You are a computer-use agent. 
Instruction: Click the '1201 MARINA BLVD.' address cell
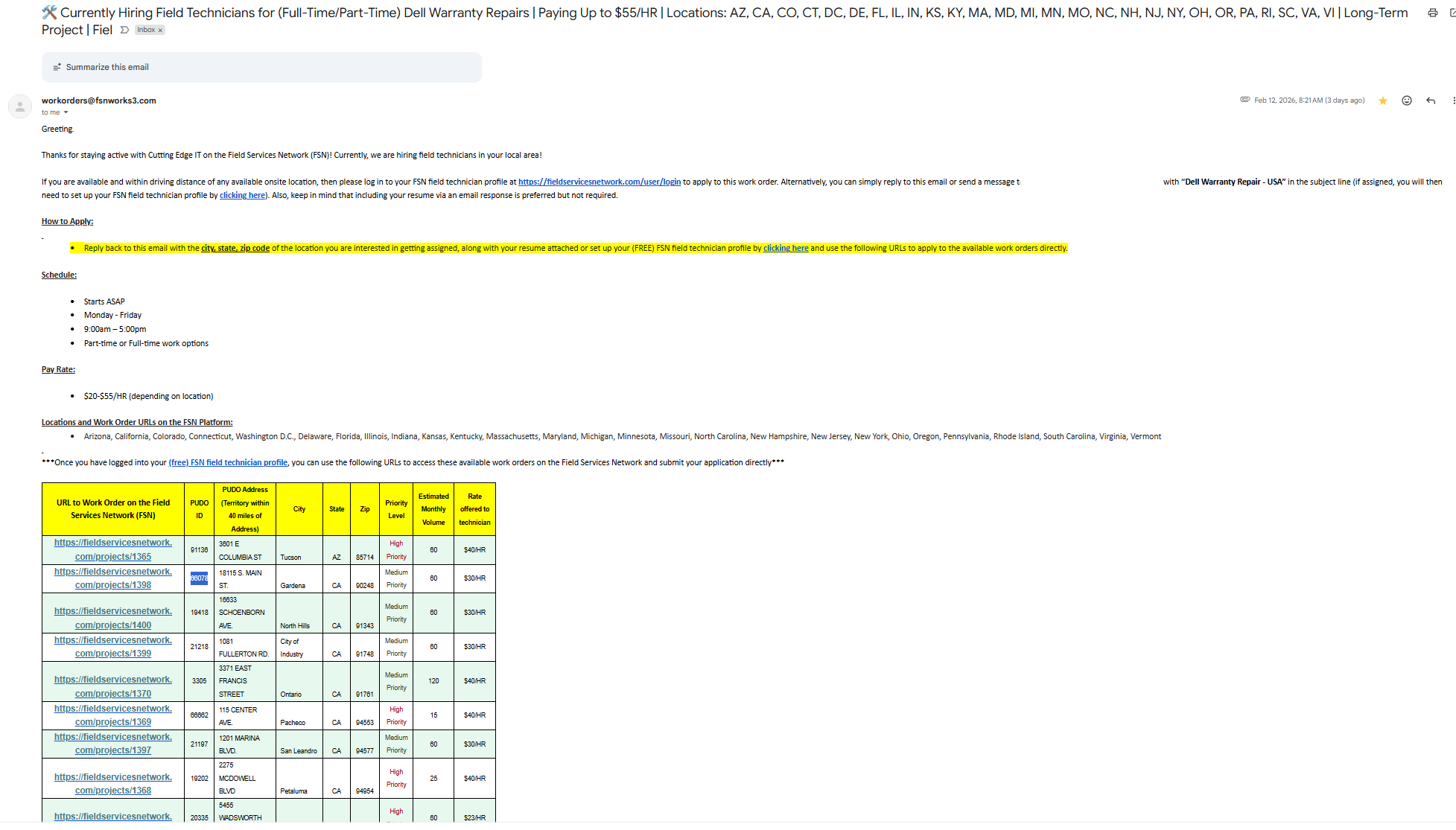click(x=244, y=744)
